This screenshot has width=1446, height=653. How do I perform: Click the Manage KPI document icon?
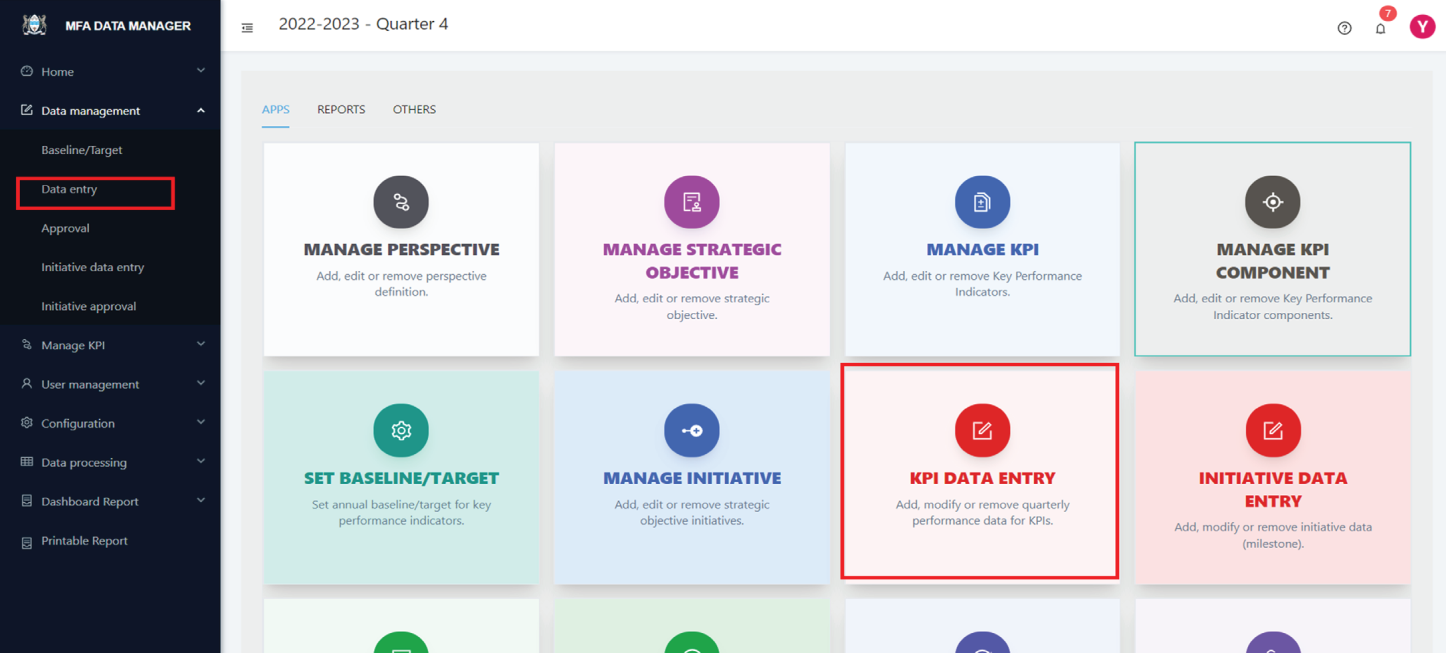(982, 202)
